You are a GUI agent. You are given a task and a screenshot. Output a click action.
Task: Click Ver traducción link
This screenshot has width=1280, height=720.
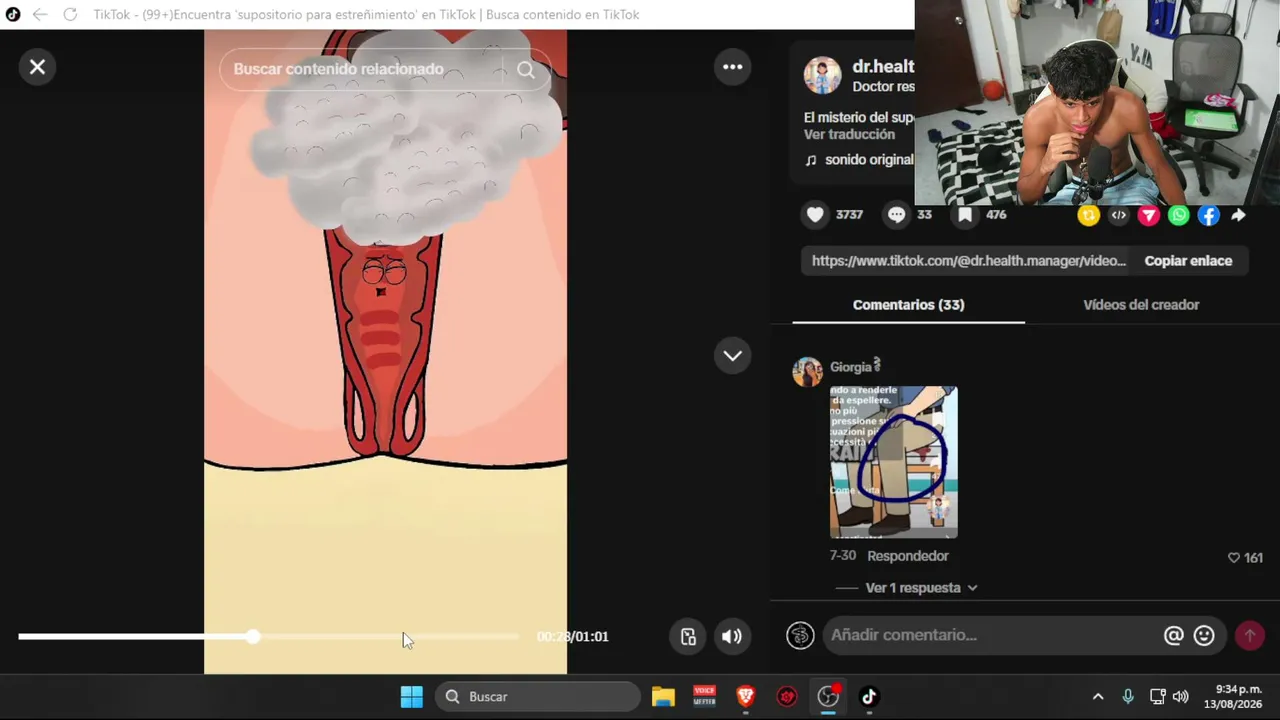(x=849, y=134)
